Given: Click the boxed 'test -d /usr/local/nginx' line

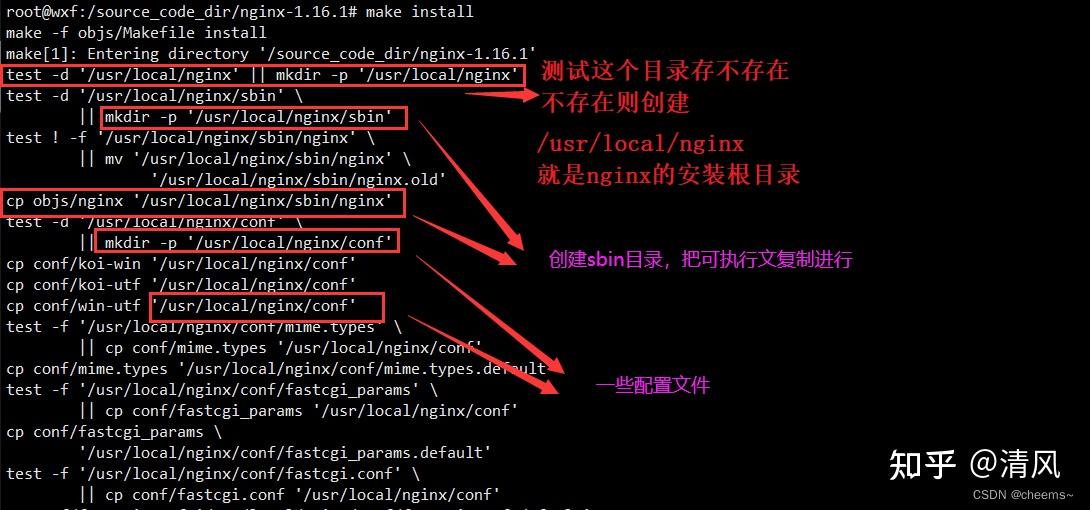Looking at the screenshot, I should pyautogui.click(x=263, y=74).
